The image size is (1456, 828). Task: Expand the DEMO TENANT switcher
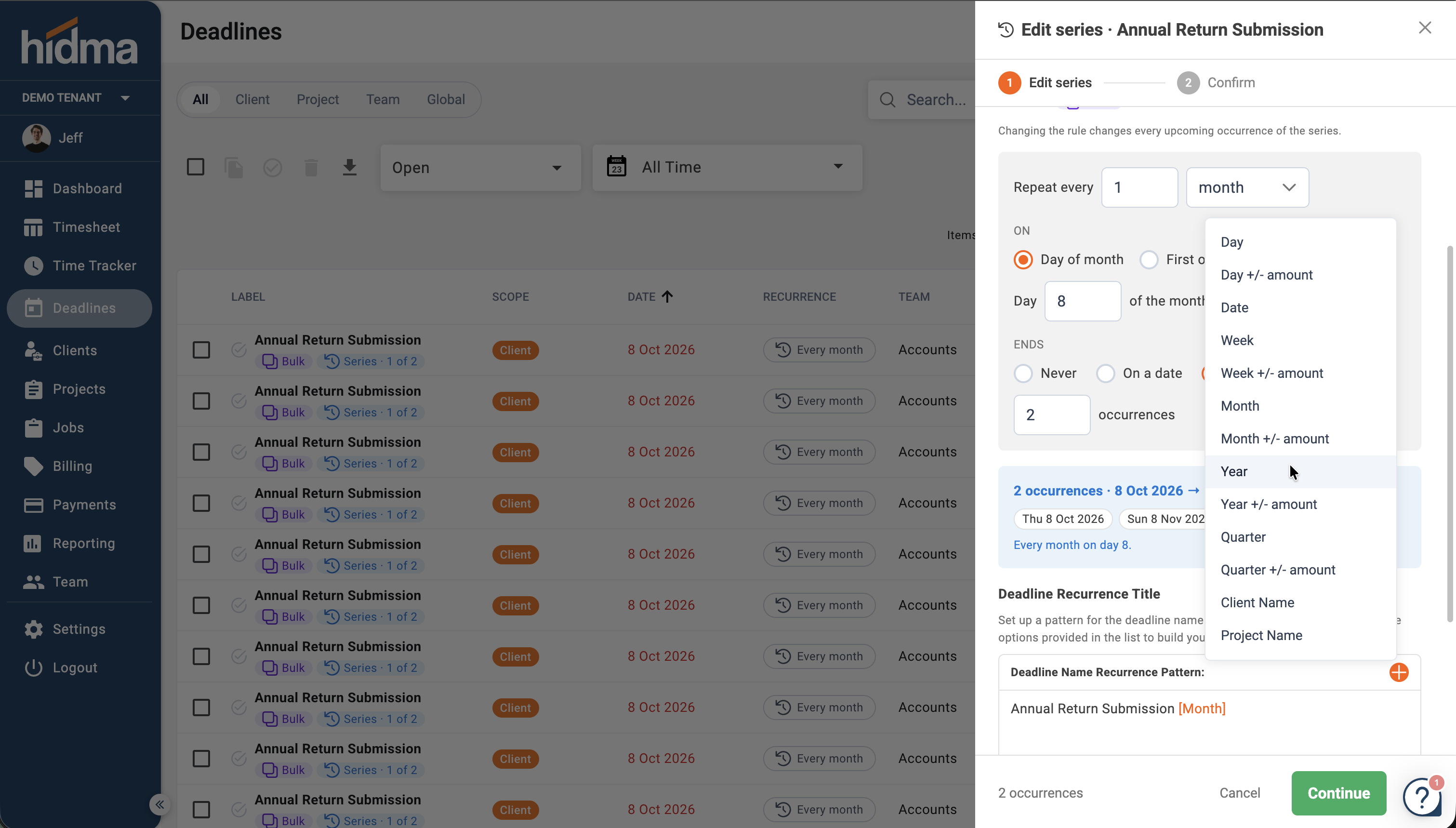tap(76, 98)
